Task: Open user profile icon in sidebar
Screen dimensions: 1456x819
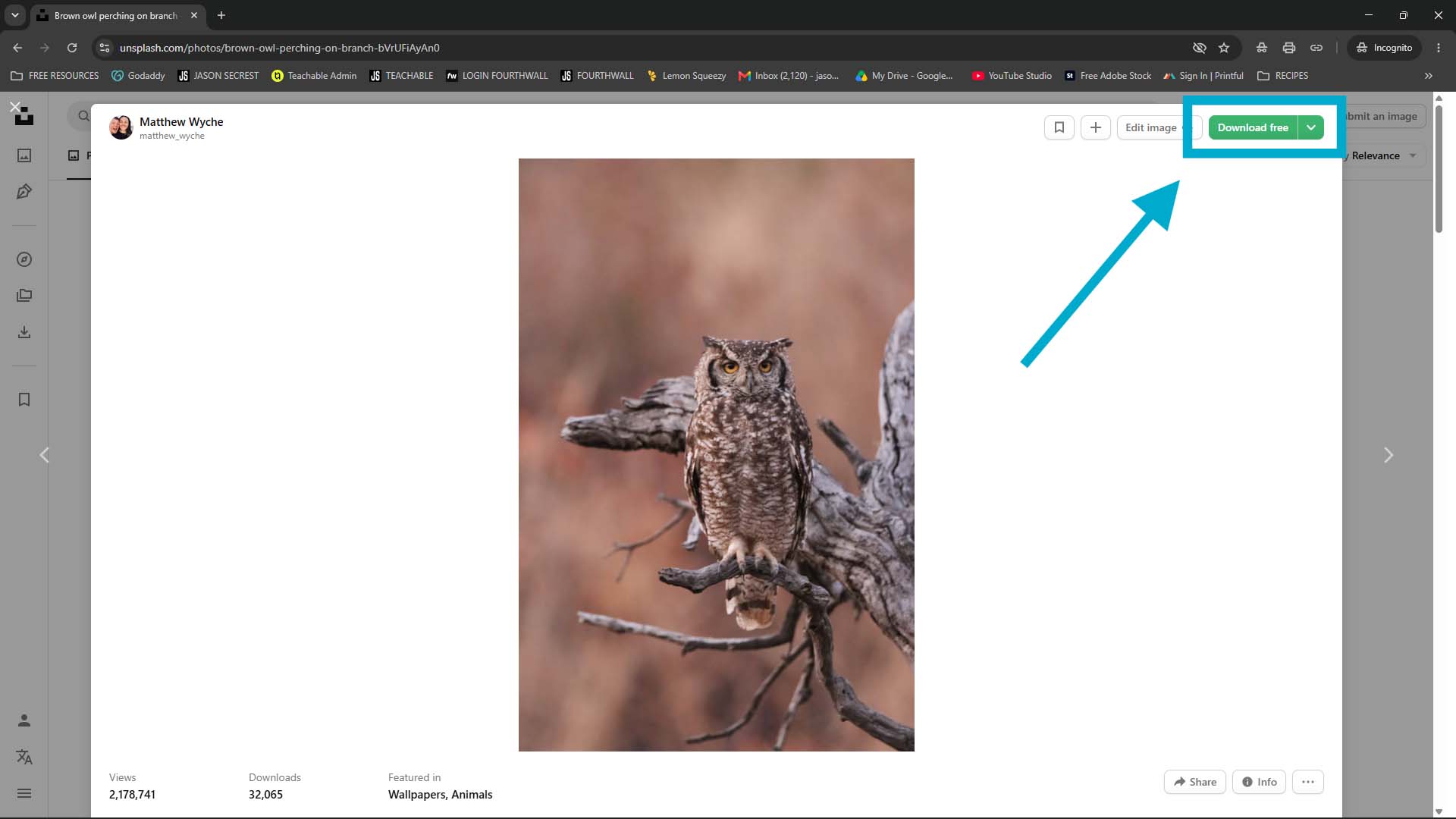Action: click(24, 720)
